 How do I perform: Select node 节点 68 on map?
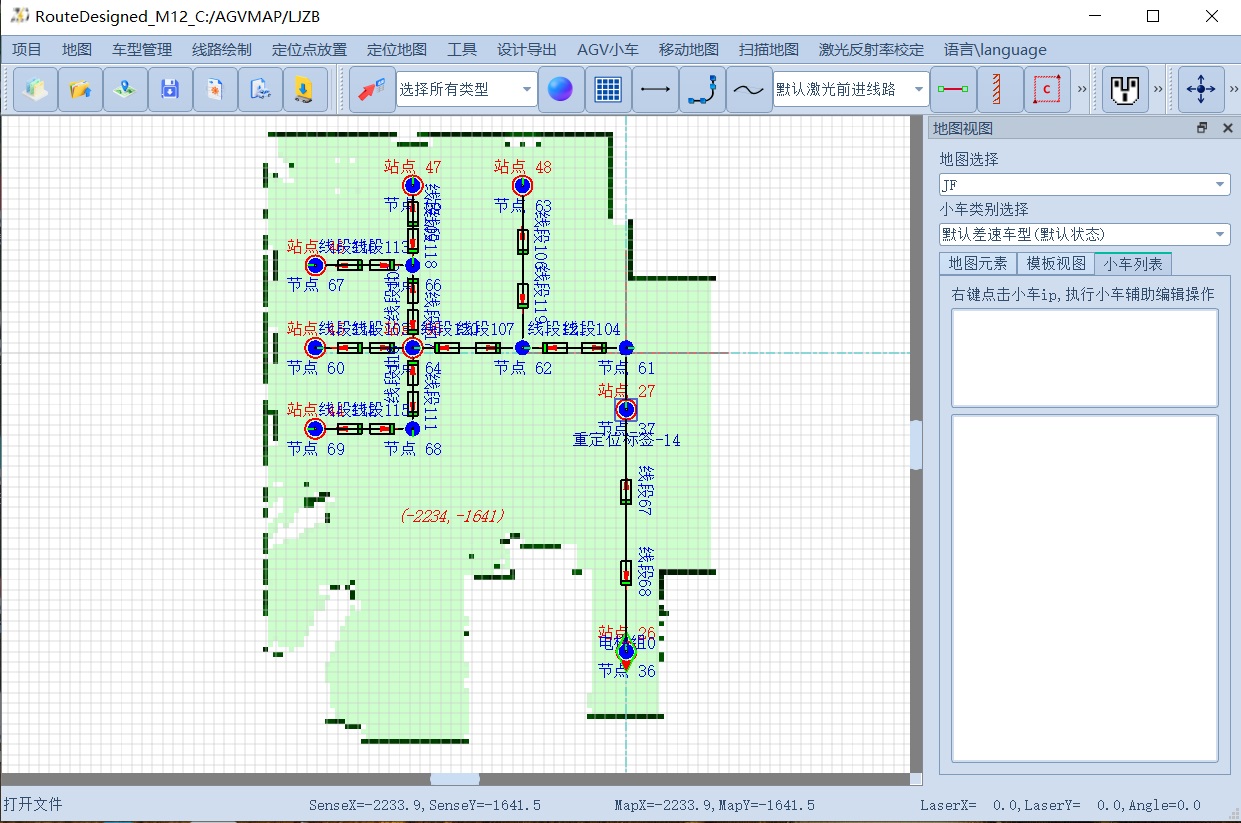click(x=412, y=429)
